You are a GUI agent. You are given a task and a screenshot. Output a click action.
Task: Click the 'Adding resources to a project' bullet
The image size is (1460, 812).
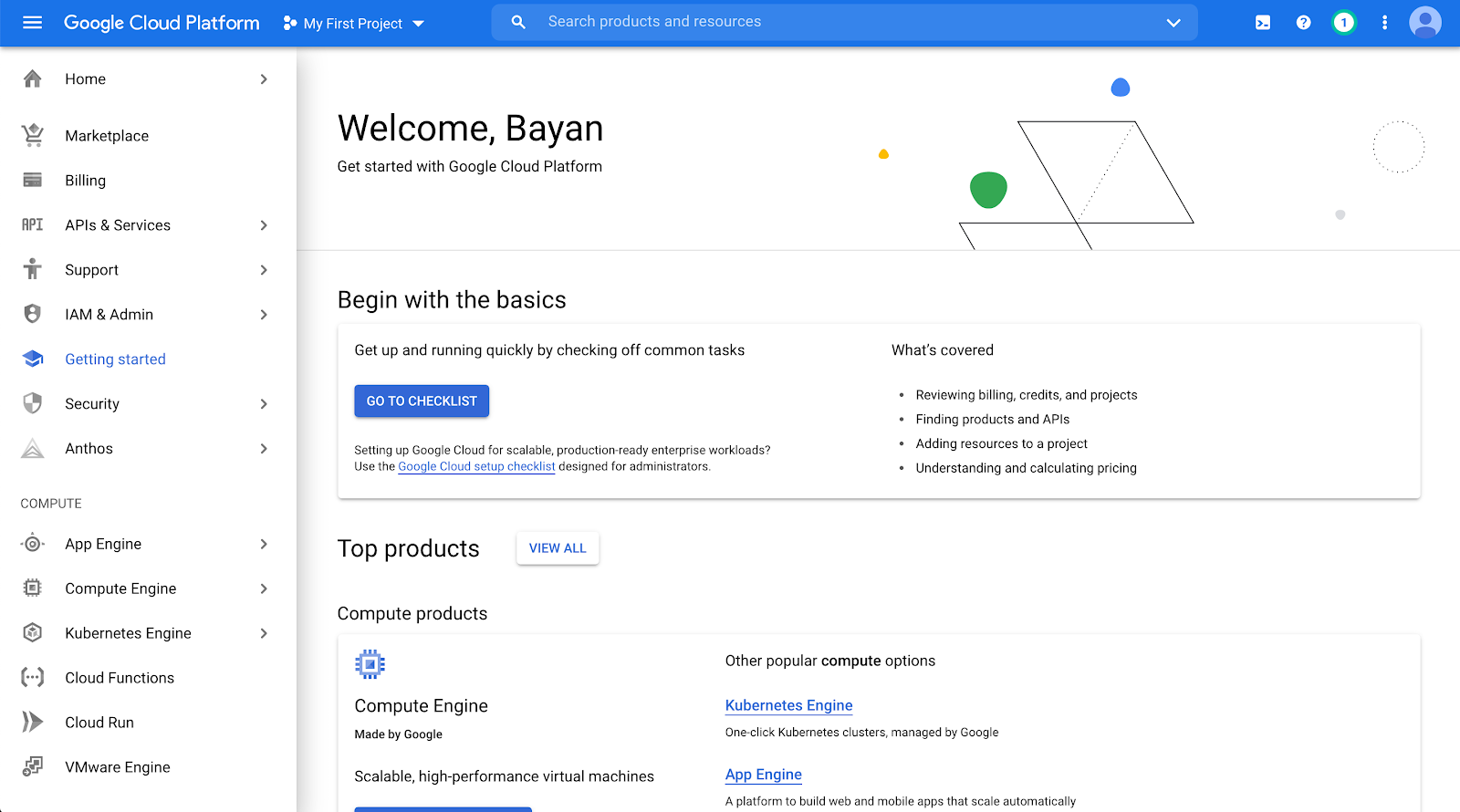1002,443
